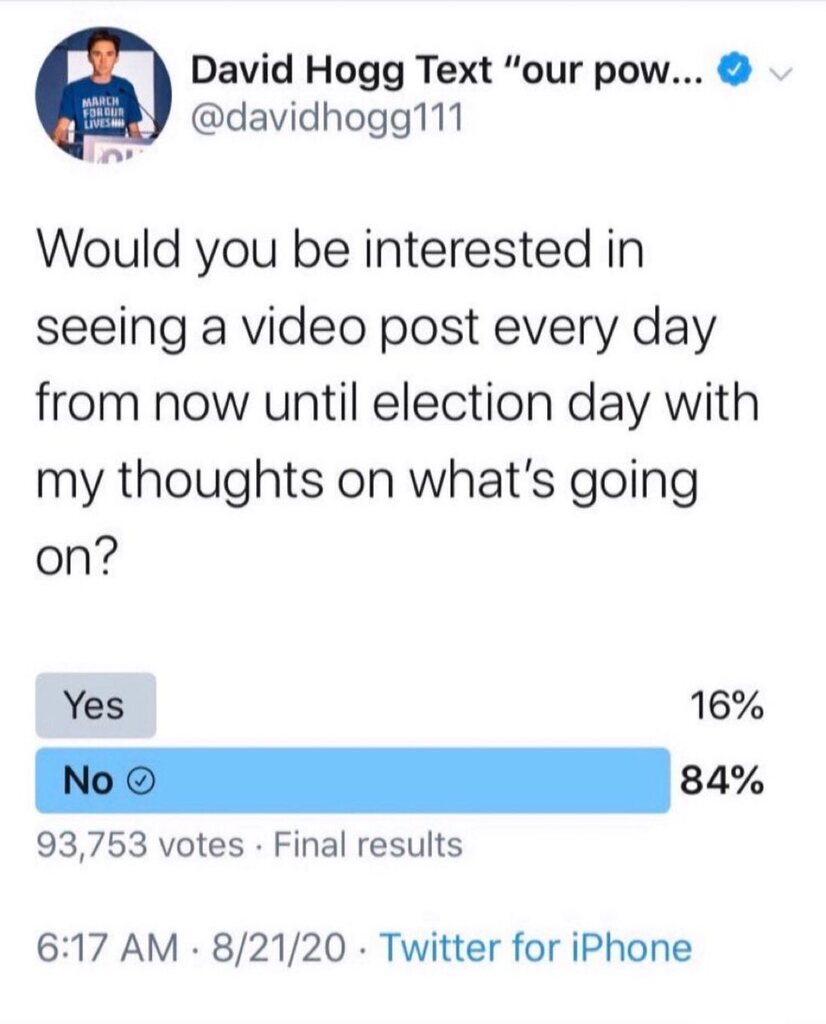Click the Final results label
This screenshot has width=826, height=1024.
coord(368,845)
